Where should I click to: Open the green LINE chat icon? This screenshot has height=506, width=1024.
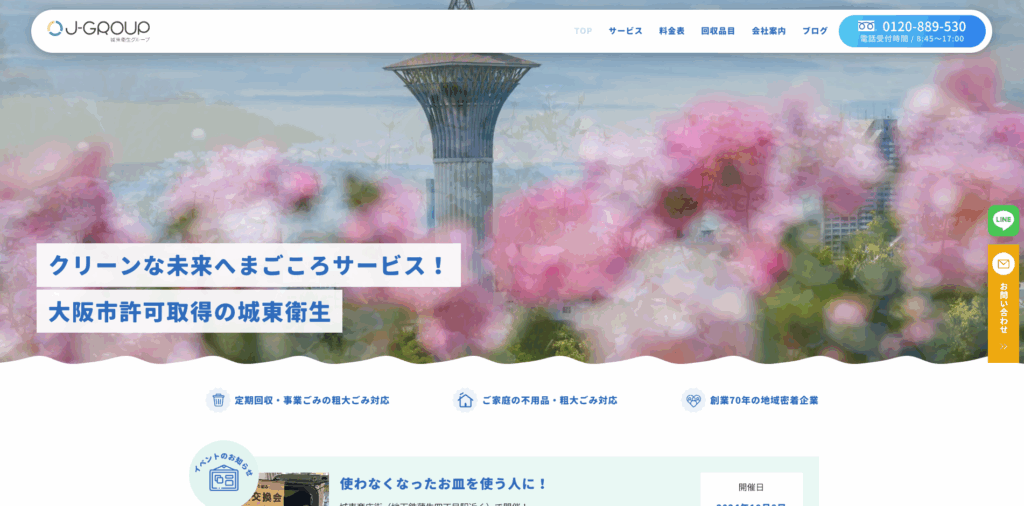pos(1003,220)
